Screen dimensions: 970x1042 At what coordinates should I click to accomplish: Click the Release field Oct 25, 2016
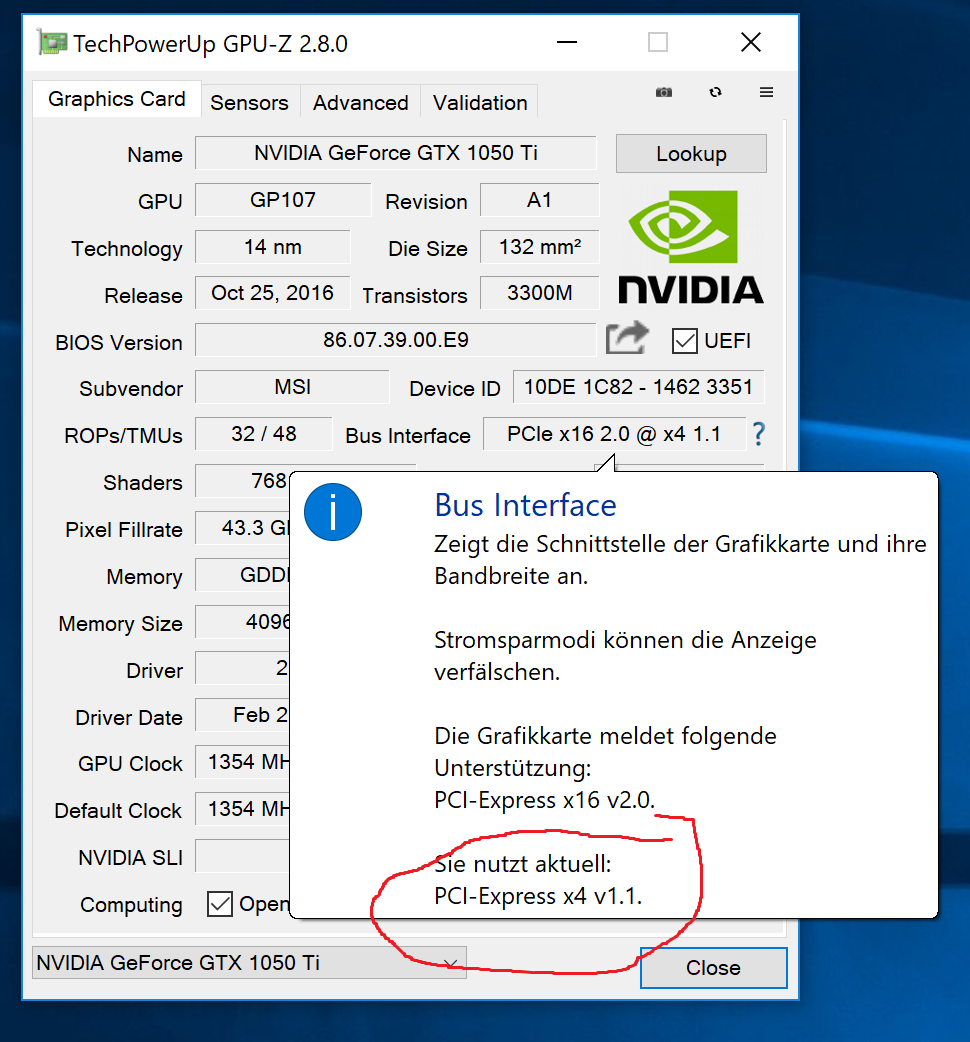pos(272,293)
